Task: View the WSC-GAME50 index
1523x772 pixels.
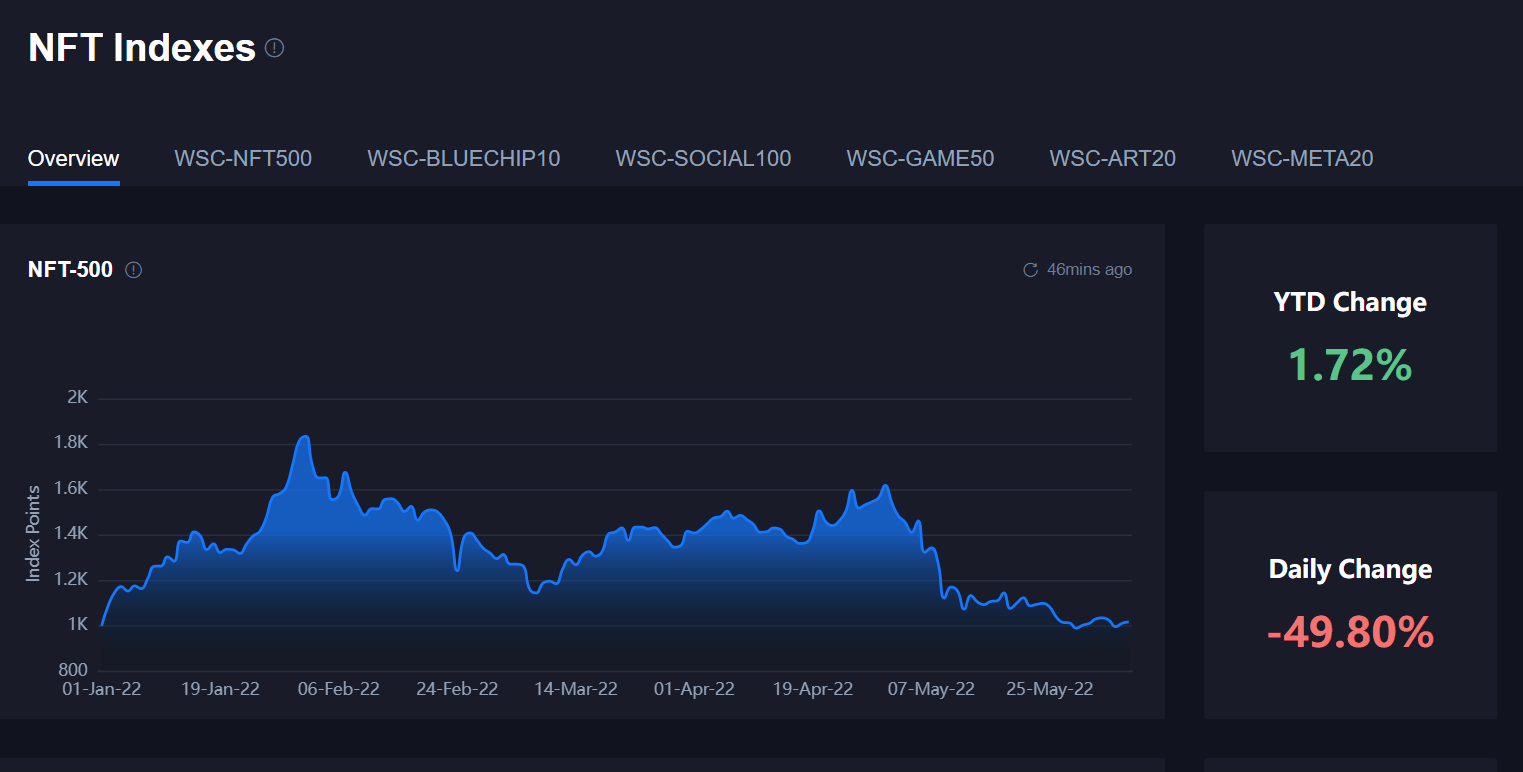Action: pos(920,158)
